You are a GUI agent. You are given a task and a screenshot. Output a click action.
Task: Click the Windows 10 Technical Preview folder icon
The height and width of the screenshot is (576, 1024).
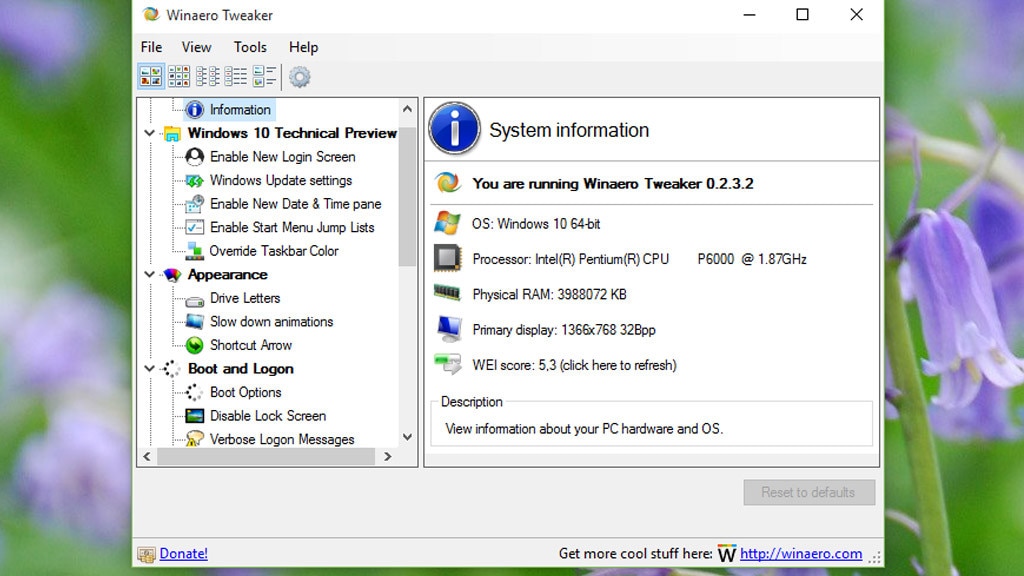[x=172, y=133]
